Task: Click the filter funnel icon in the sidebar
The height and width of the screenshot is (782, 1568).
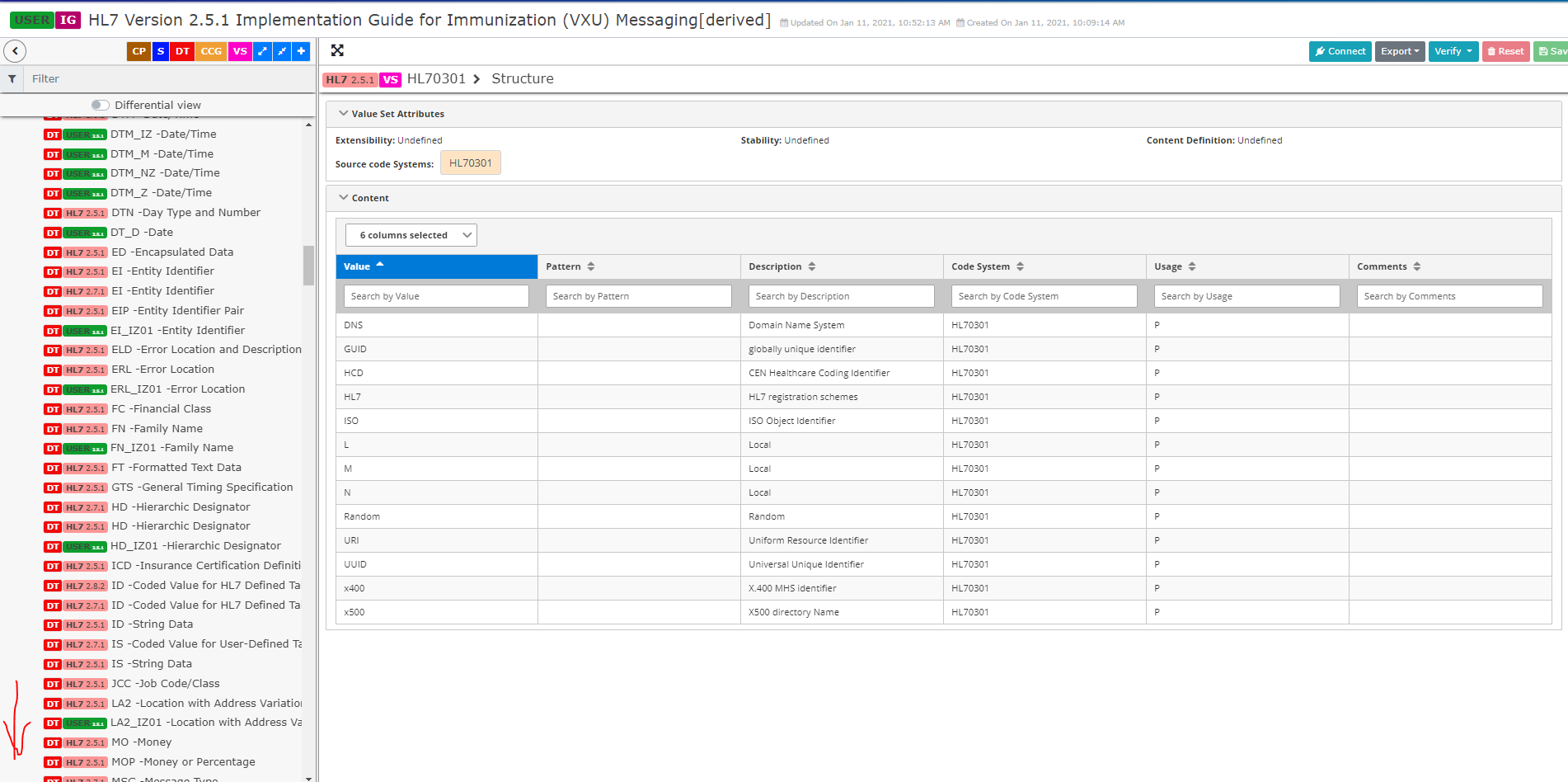Action: [x=12, y=78]
